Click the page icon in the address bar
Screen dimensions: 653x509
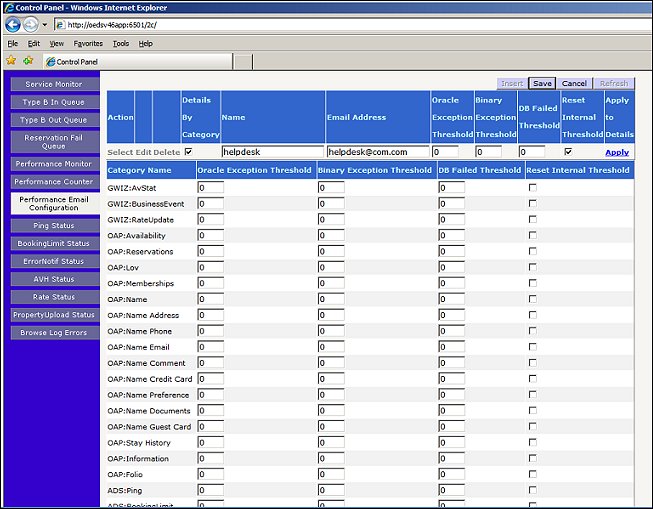[61, 25]
